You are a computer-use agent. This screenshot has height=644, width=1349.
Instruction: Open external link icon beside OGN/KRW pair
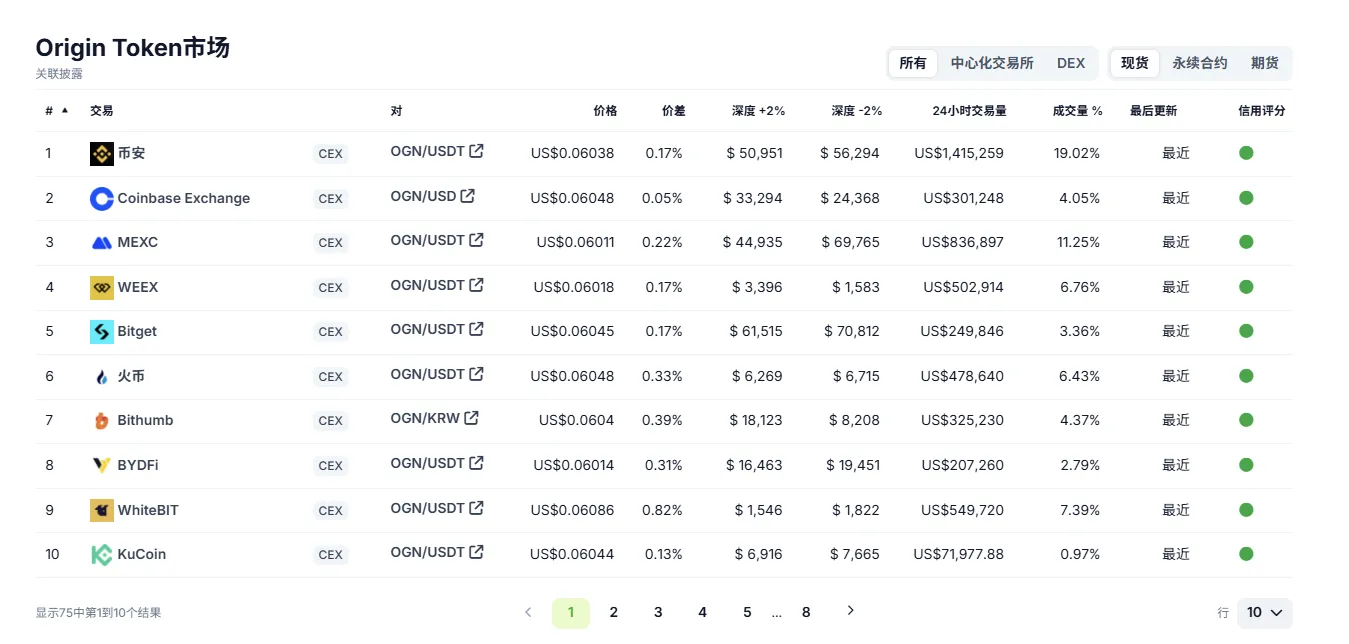click(471, 418)
